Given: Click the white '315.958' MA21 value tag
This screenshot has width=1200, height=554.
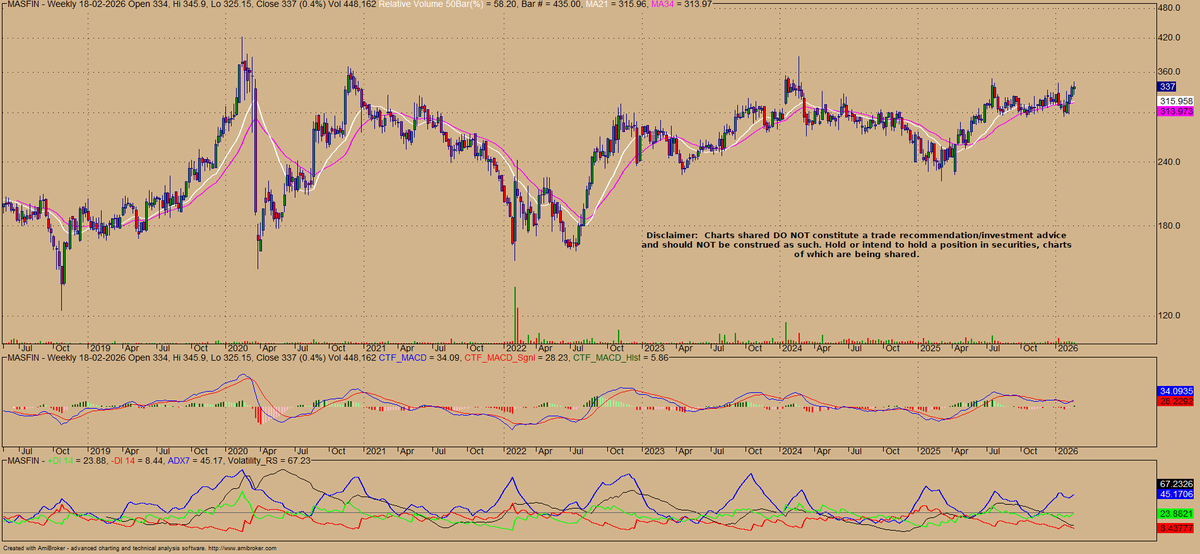Looking at the screenshot, I should pyautogui.click(x=1177, y=101).
